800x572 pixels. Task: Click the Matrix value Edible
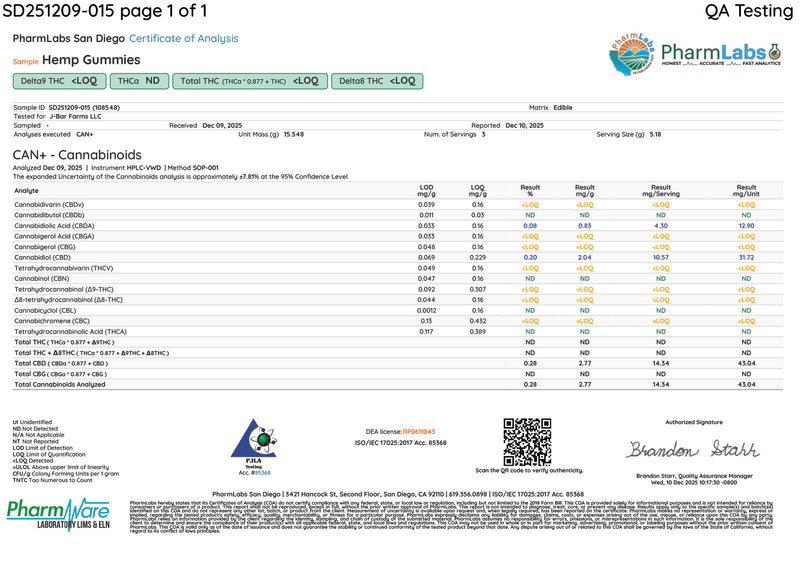[x=563, y=108]
